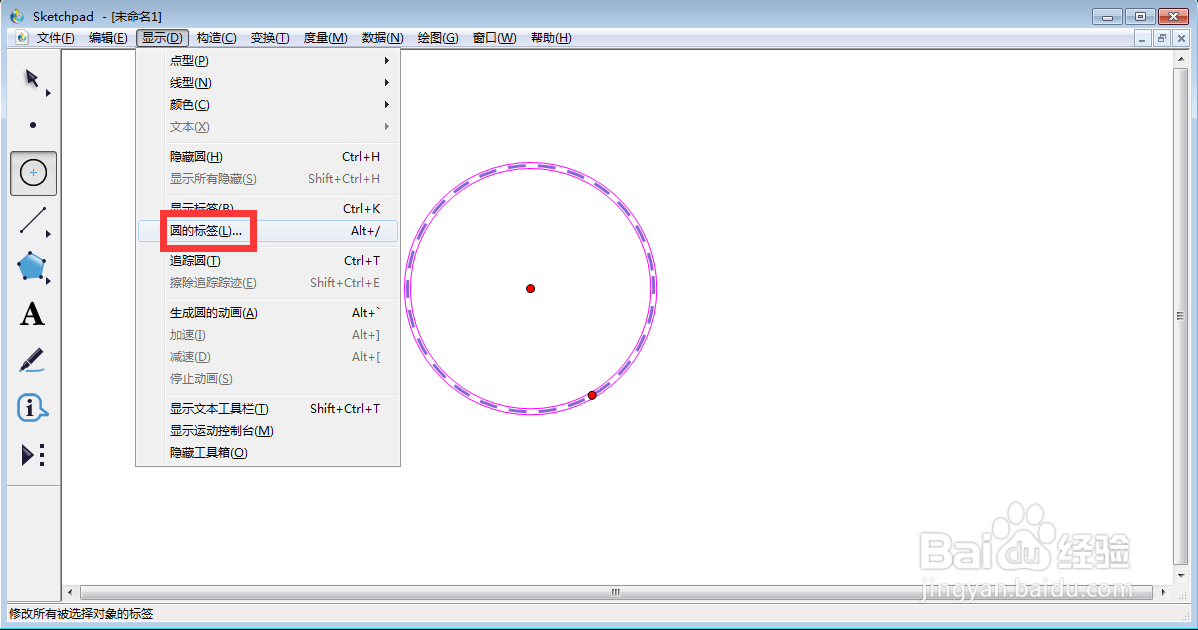Choose 生成圆的动画(A) menu entry
Screen dimensions: 1198x630
click(x=268, y=312)
